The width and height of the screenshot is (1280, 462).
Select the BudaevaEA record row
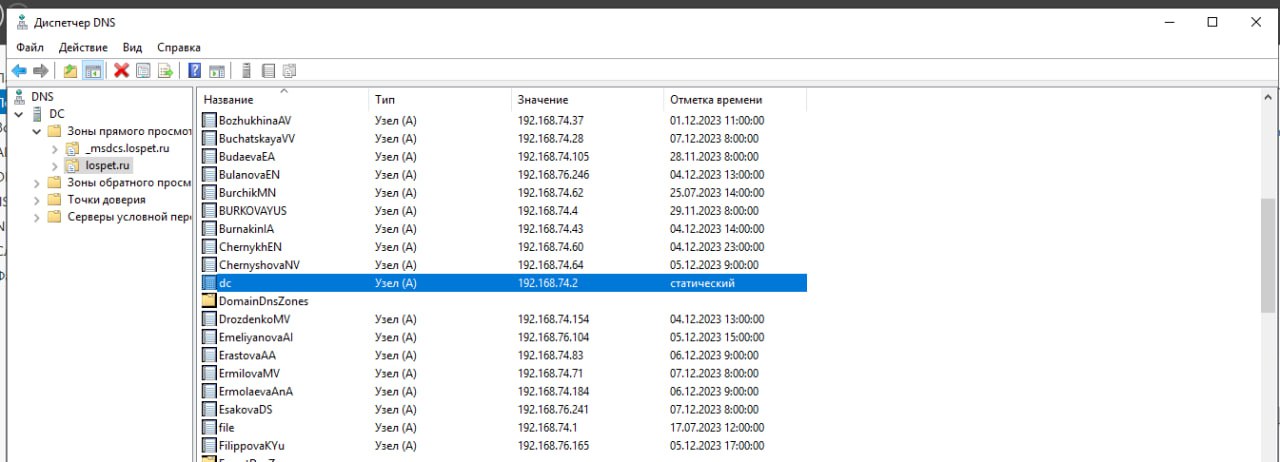tap(503, 156)
